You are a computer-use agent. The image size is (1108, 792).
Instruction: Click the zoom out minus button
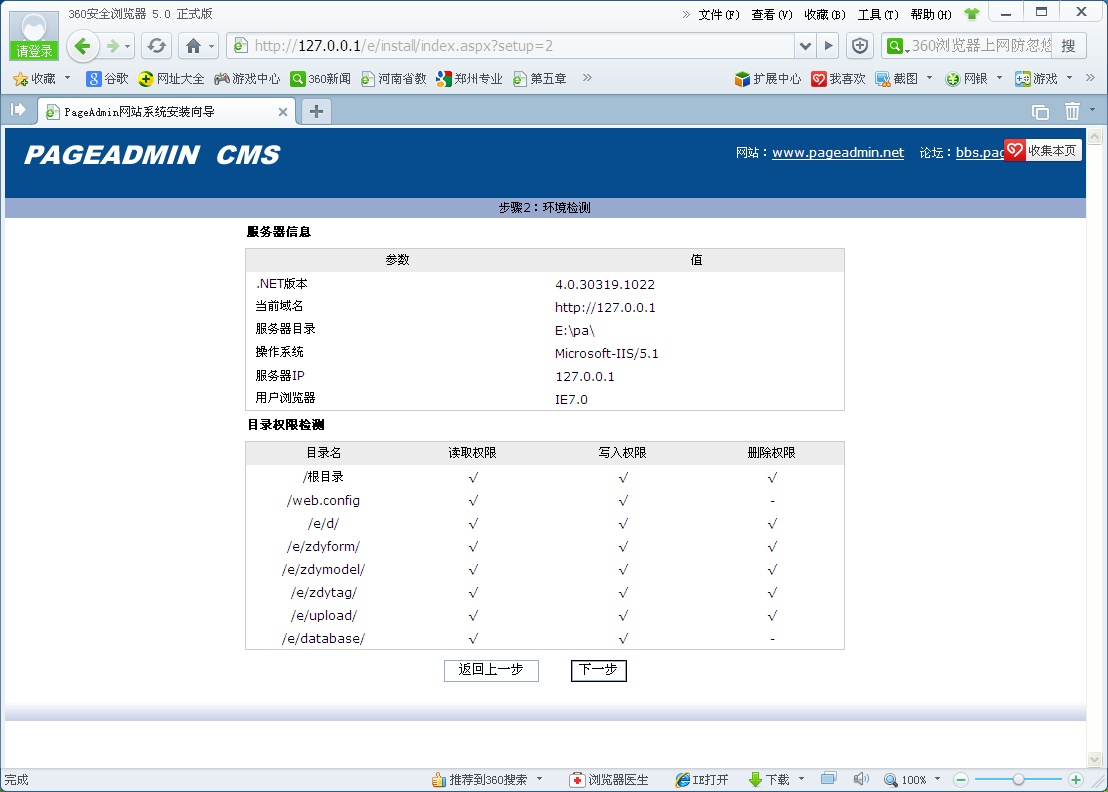960,779
